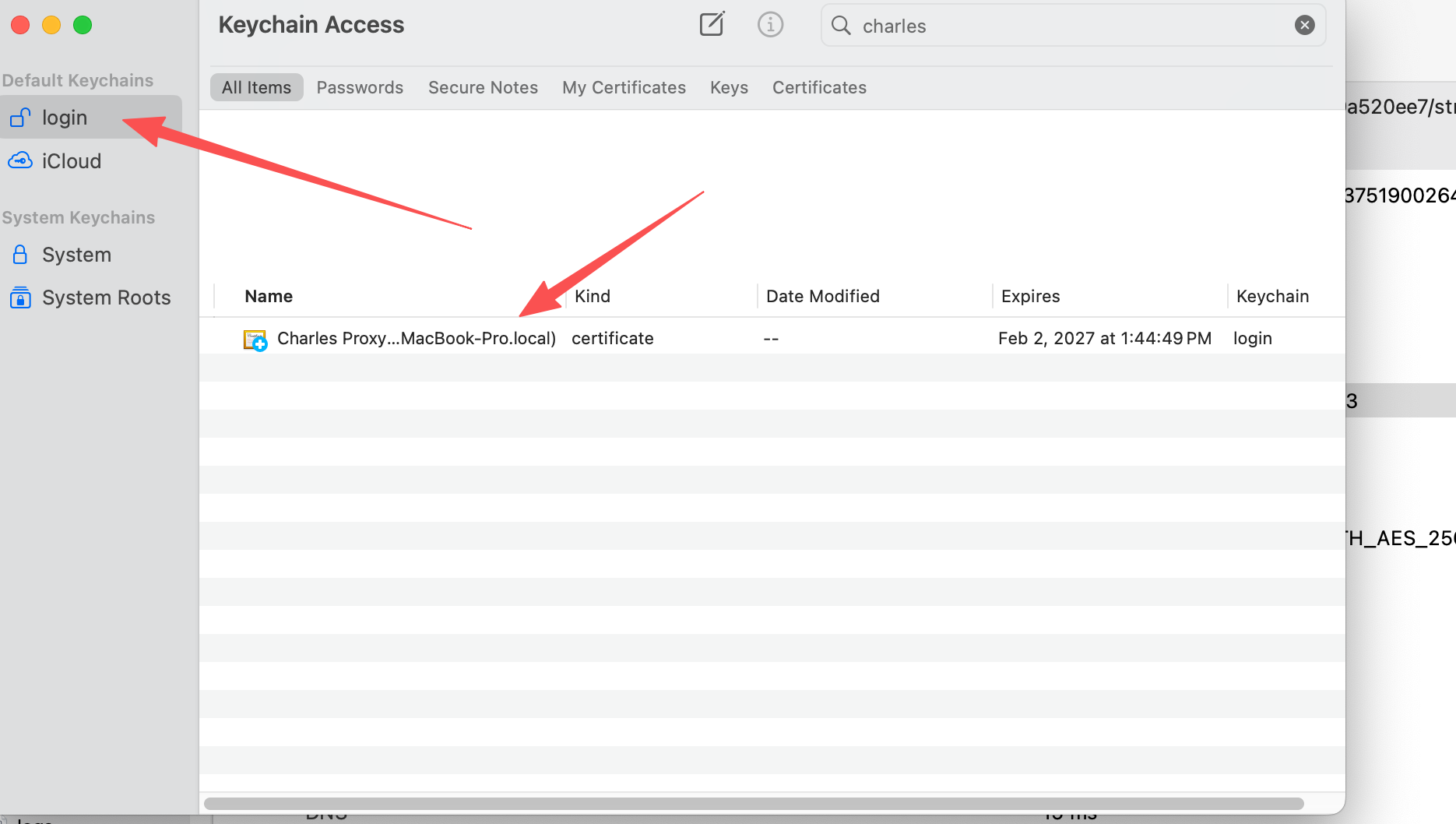The height and width of the screenshot is (824, 1456).
Task: Click the Feb 2, 2027 expiry cell
Action: click(1105, 338)
